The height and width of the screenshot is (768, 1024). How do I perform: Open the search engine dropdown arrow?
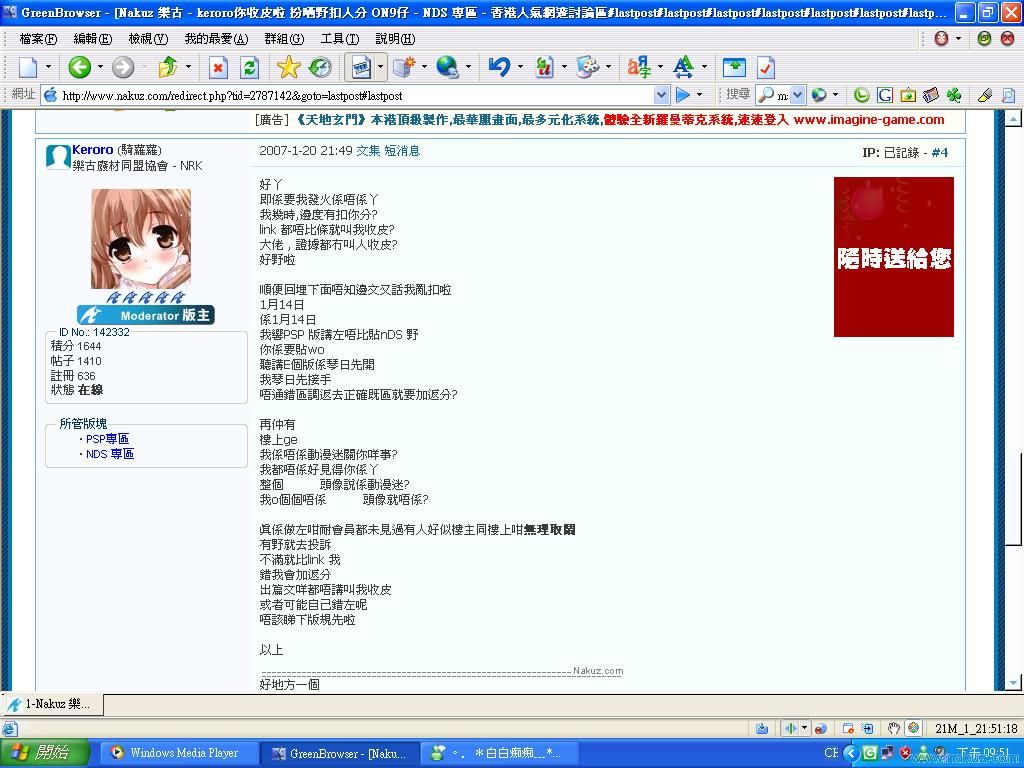point(798,95)
